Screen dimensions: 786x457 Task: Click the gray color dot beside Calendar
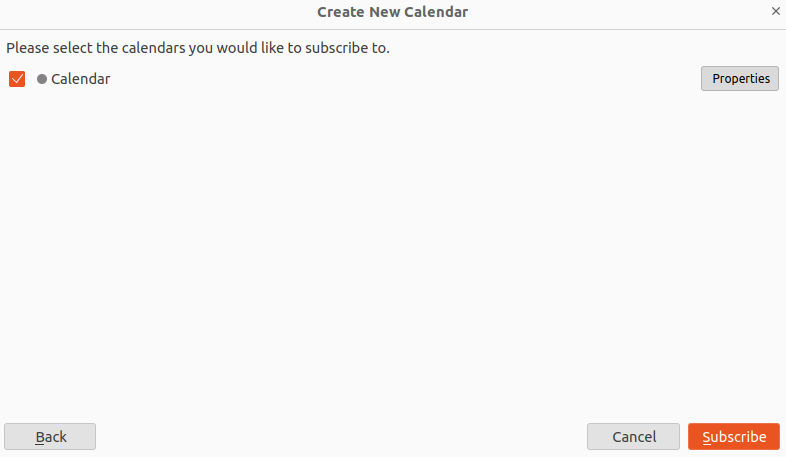pos(42,79)
